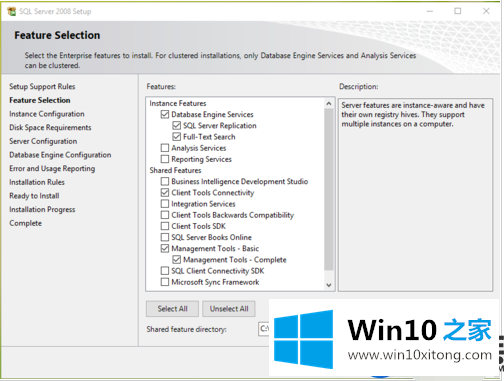The width and height of the screenshot is (504, 381).
Task: Click the features list scroll up arrow
Action: pos(329,104)
